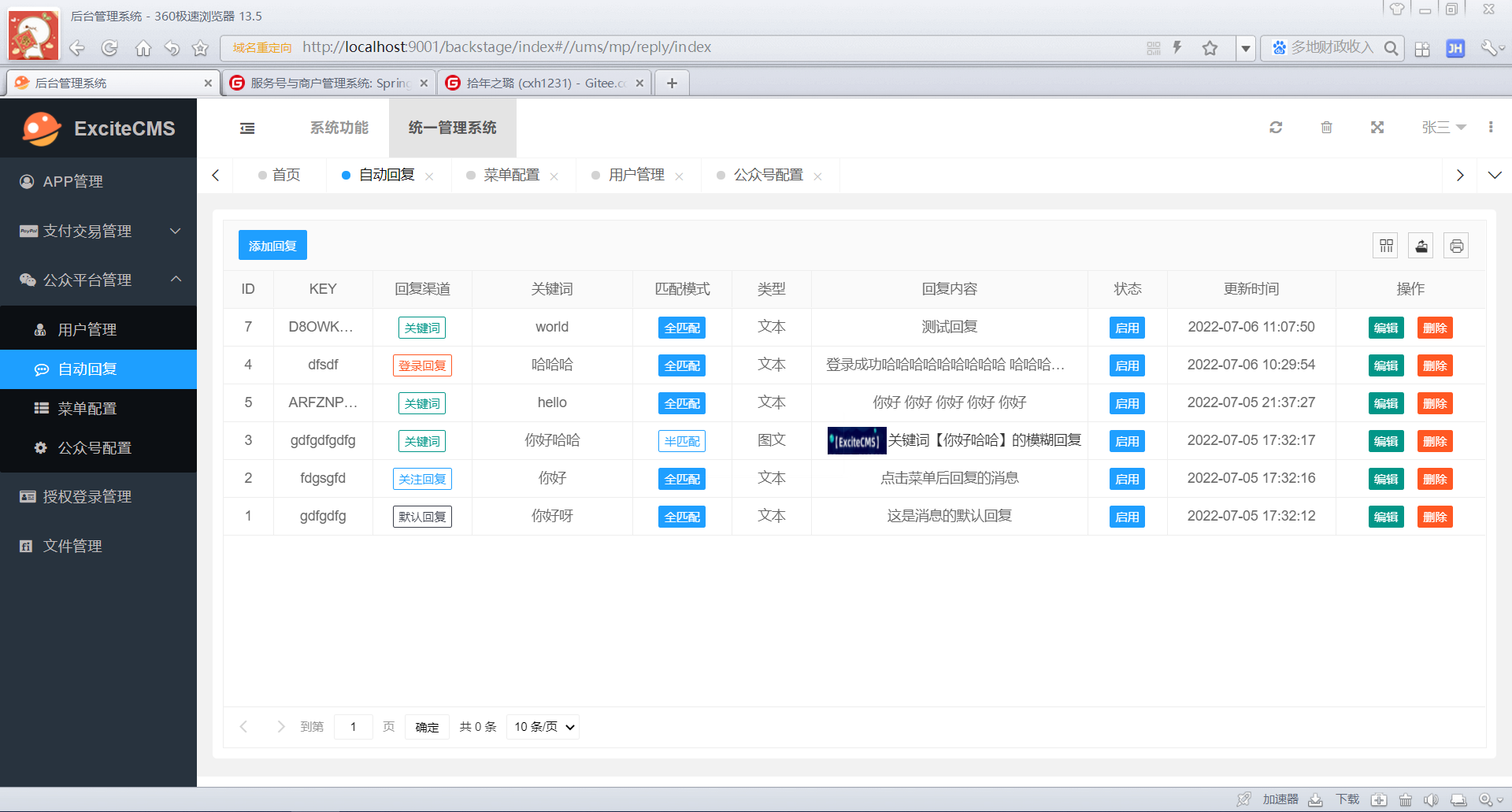Image resolution: width=1512 pixels, height=812 pixels.
Task: Reload the browser page
Action: [109, 48]
